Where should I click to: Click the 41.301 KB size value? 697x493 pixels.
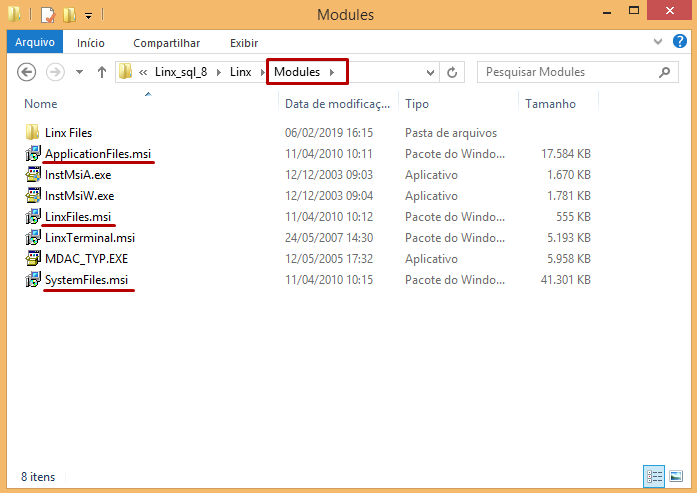pyautogui.click(x=565, y=280)
